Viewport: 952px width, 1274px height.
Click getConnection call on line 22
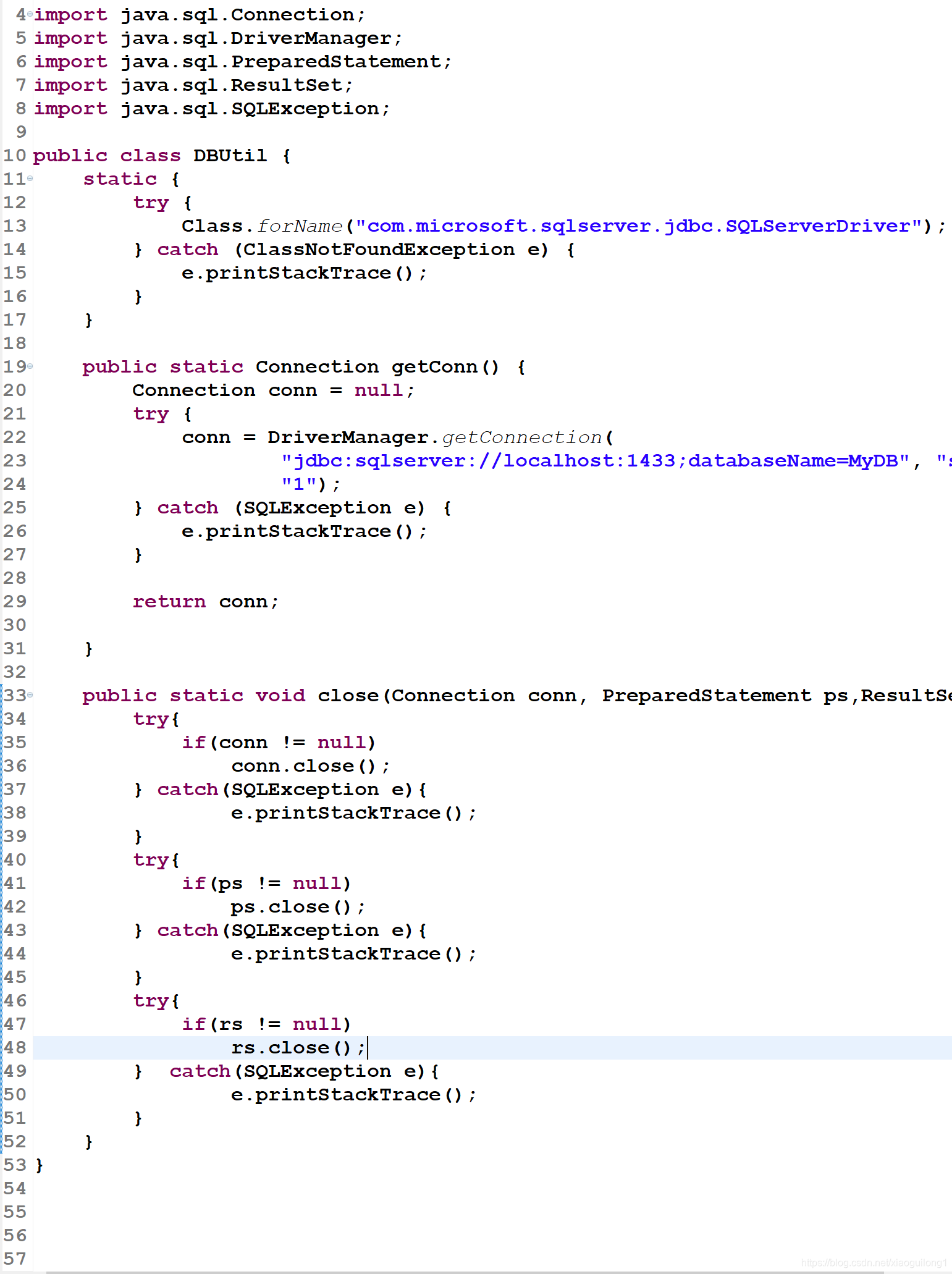[x=522, y=437]
